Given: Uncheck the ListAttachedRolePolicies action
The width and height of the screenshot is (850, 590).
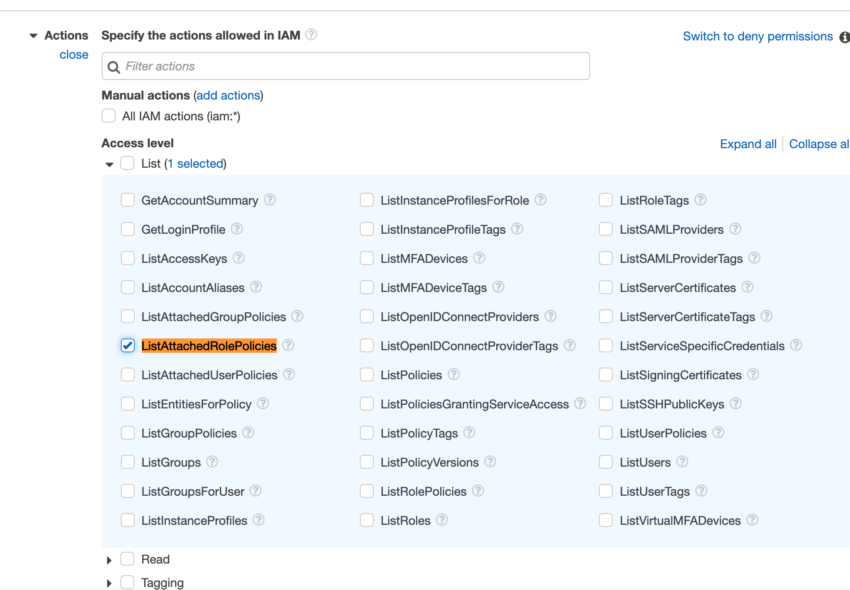Looking at the screenshot, I should click(x=127, y=344).
